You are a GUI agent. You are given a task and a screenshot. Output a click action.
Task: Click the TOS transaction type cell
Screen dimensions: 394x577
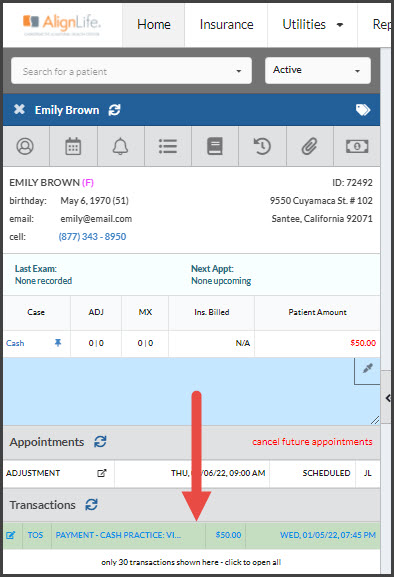(35, 535)
